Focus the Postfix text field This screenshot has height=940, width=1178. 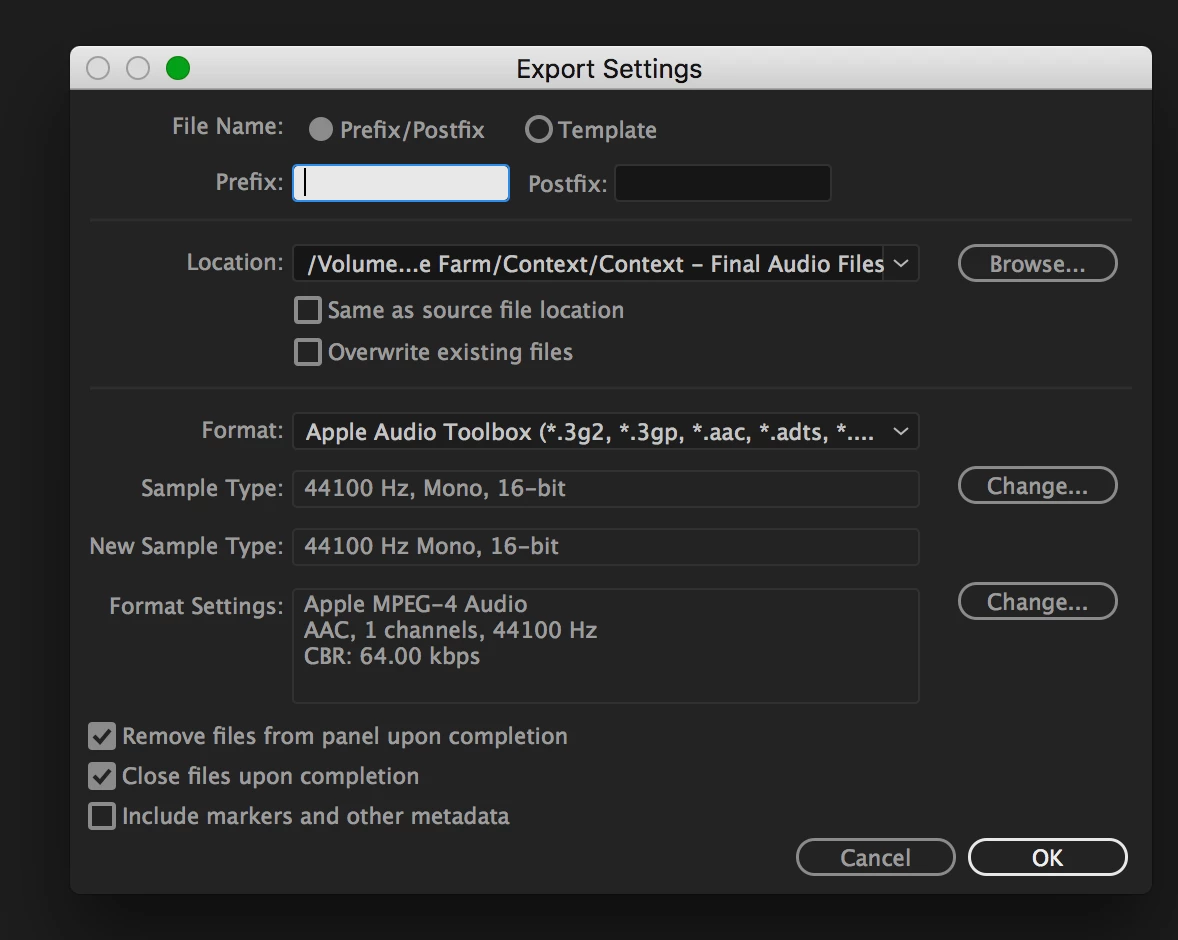[x=722, y=184]
